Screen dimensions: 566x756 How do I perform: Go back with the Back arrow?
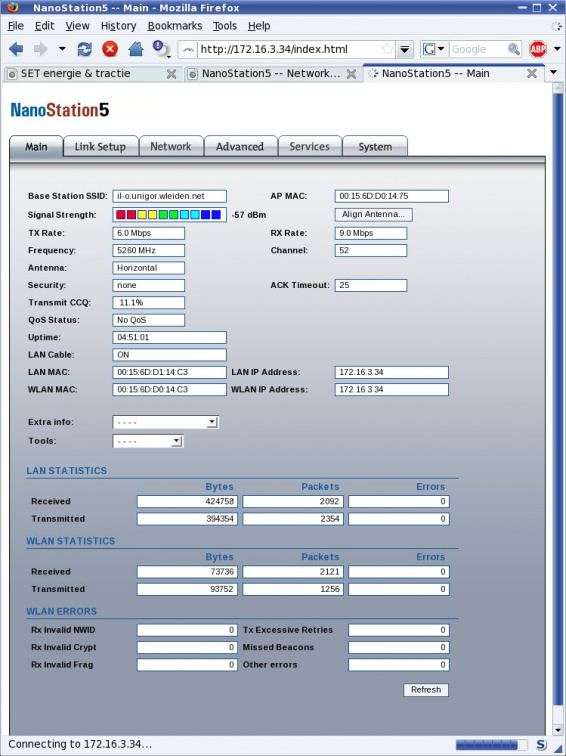(16, 49)
